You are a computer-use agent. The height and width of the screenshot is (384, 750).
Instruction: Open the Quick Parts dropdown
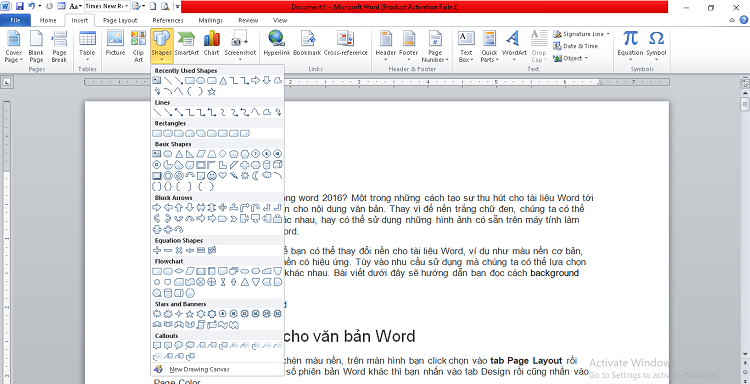tap(489, 46)
